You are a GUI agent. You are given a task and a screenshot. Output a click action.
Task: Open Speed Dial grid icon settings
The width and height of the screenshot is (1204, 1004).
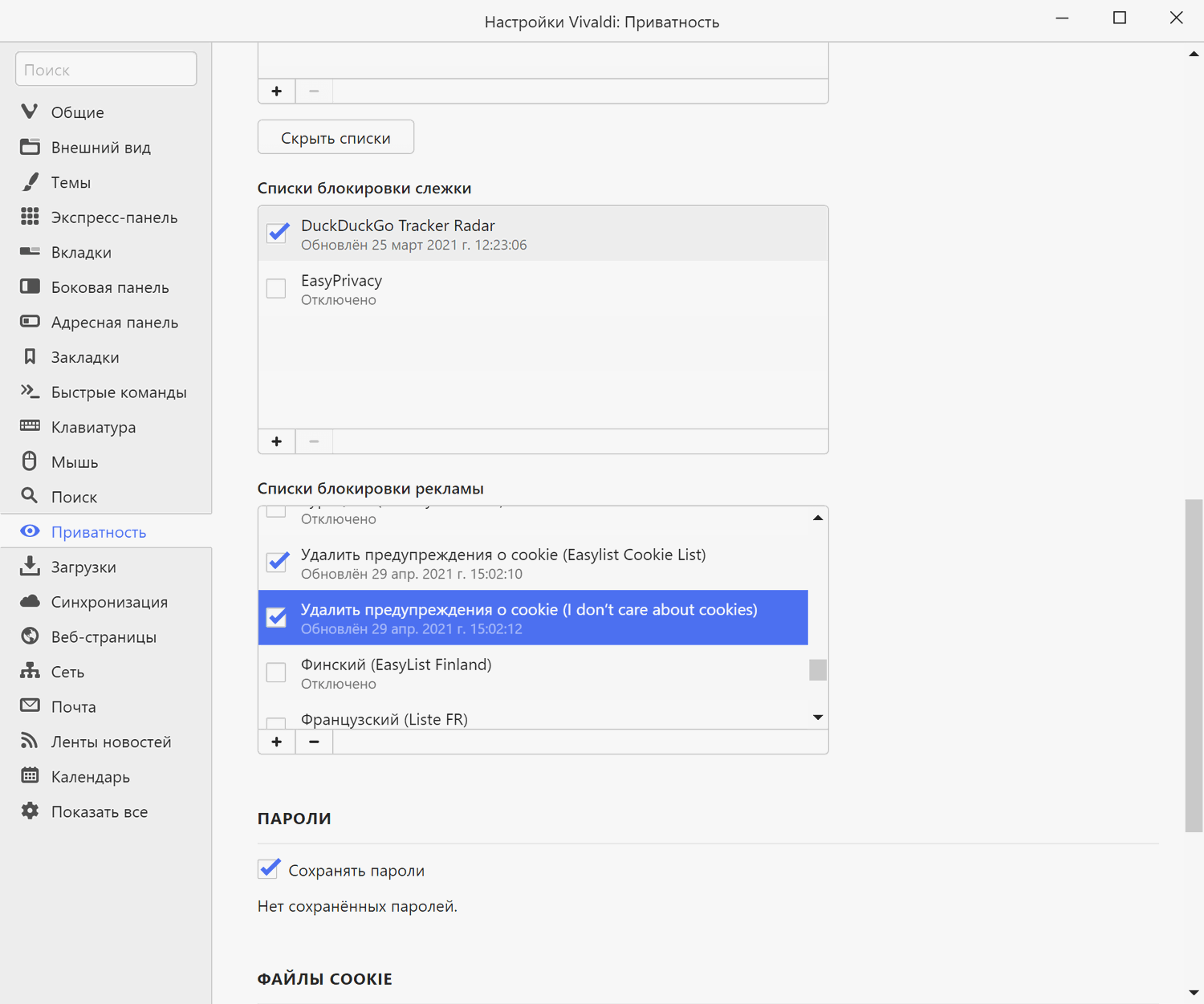[x=30, y=217]
